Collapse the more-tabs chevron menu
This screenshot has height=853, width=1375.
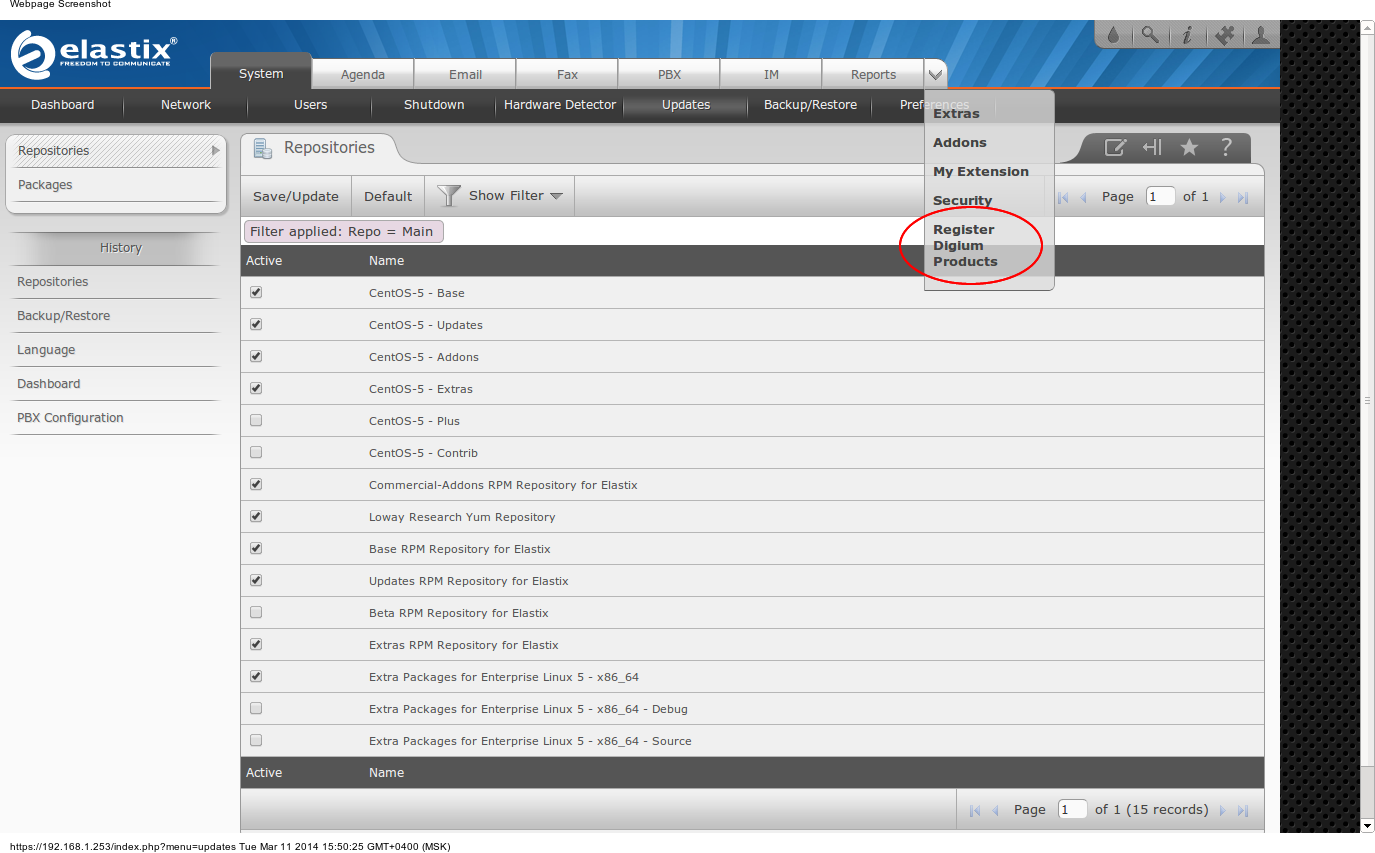point(935,74)
